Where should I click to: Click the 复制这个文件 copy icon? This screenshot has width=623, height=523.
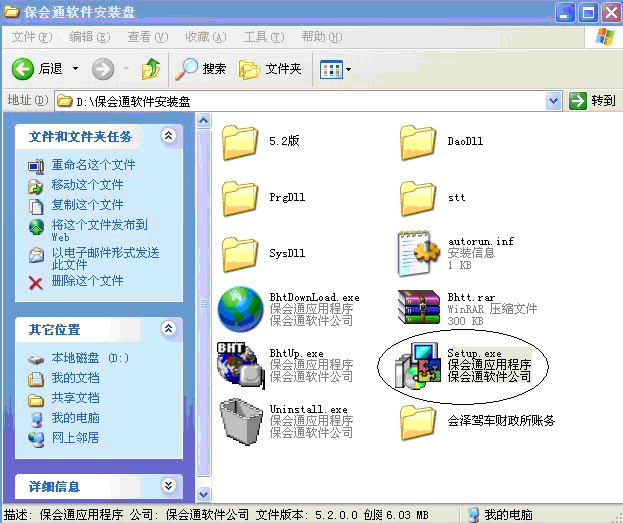click(36, 206)
